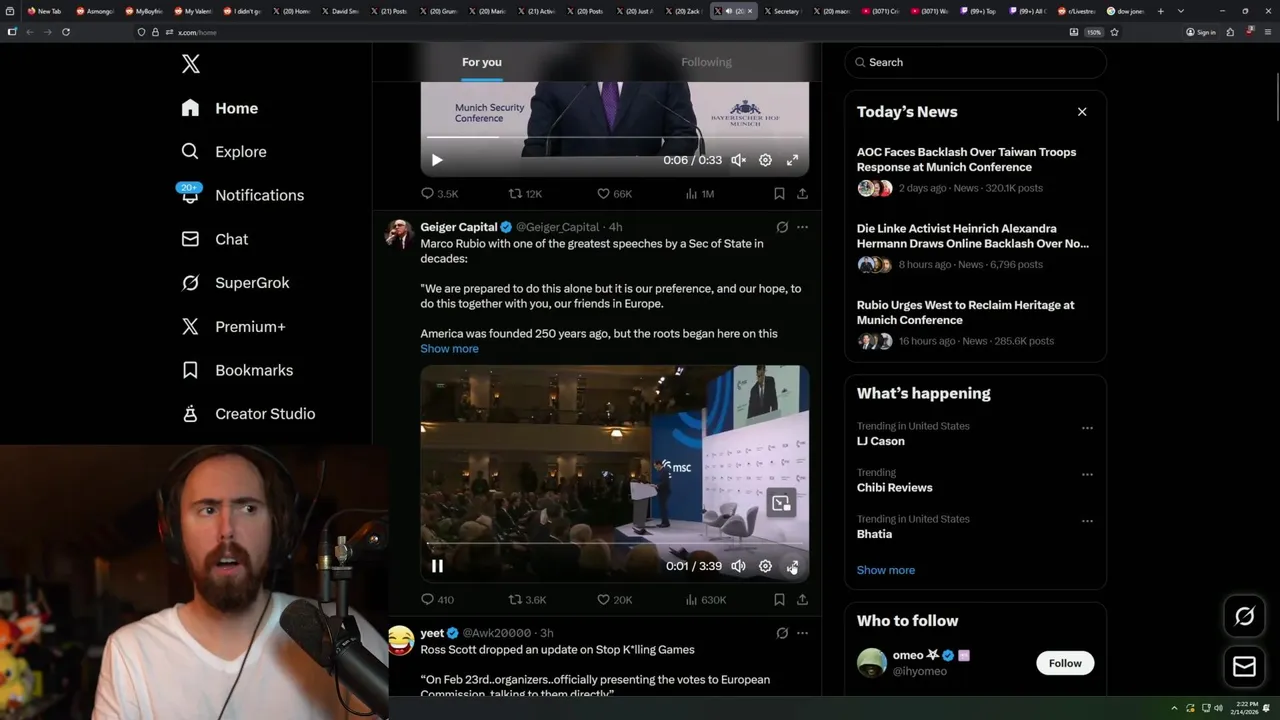Open Chat in the sidebar
The width and height of the screenshot is (1280, 720).
click(x=214, y=239)
